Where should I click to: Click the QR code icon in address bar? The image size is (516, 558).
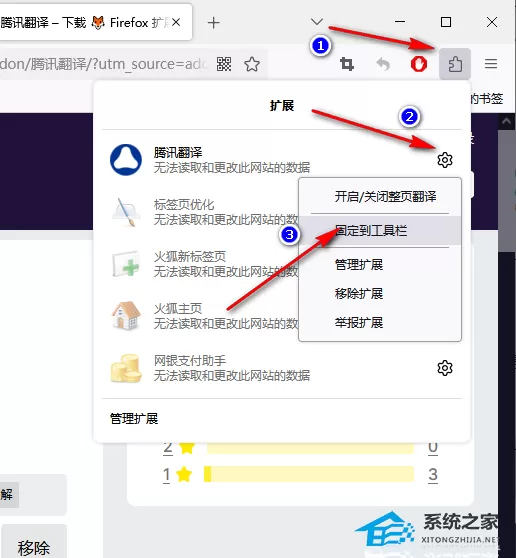click(x=224, y=64)
